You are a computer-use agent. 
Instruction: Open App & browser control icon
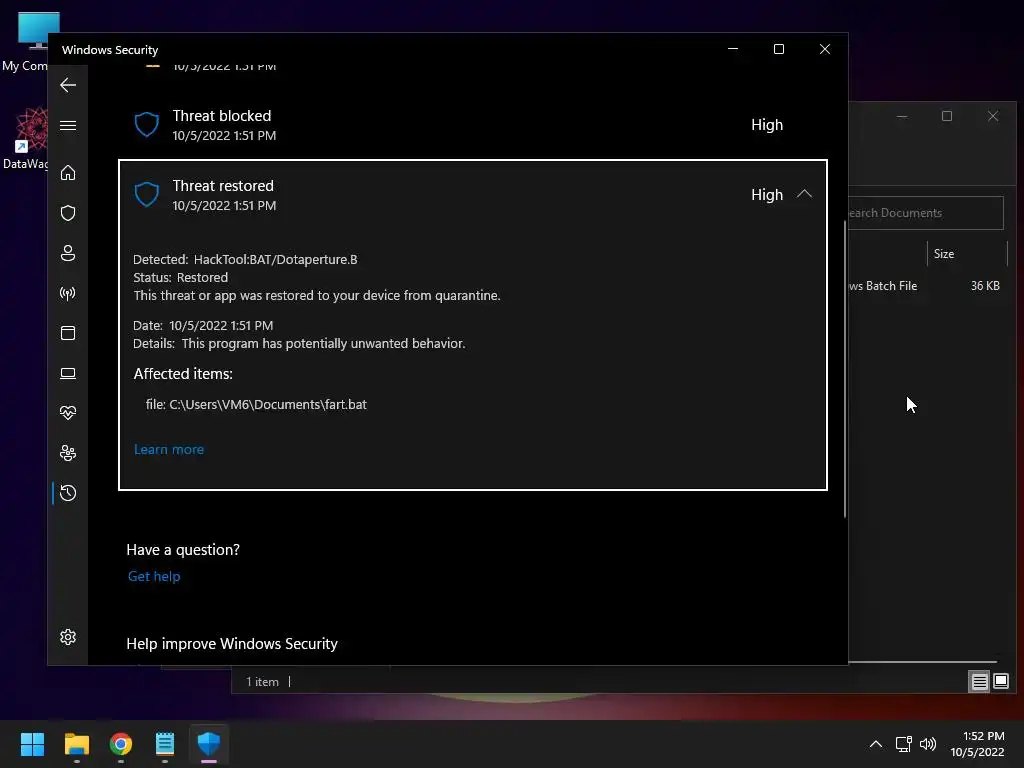point(68,333)
